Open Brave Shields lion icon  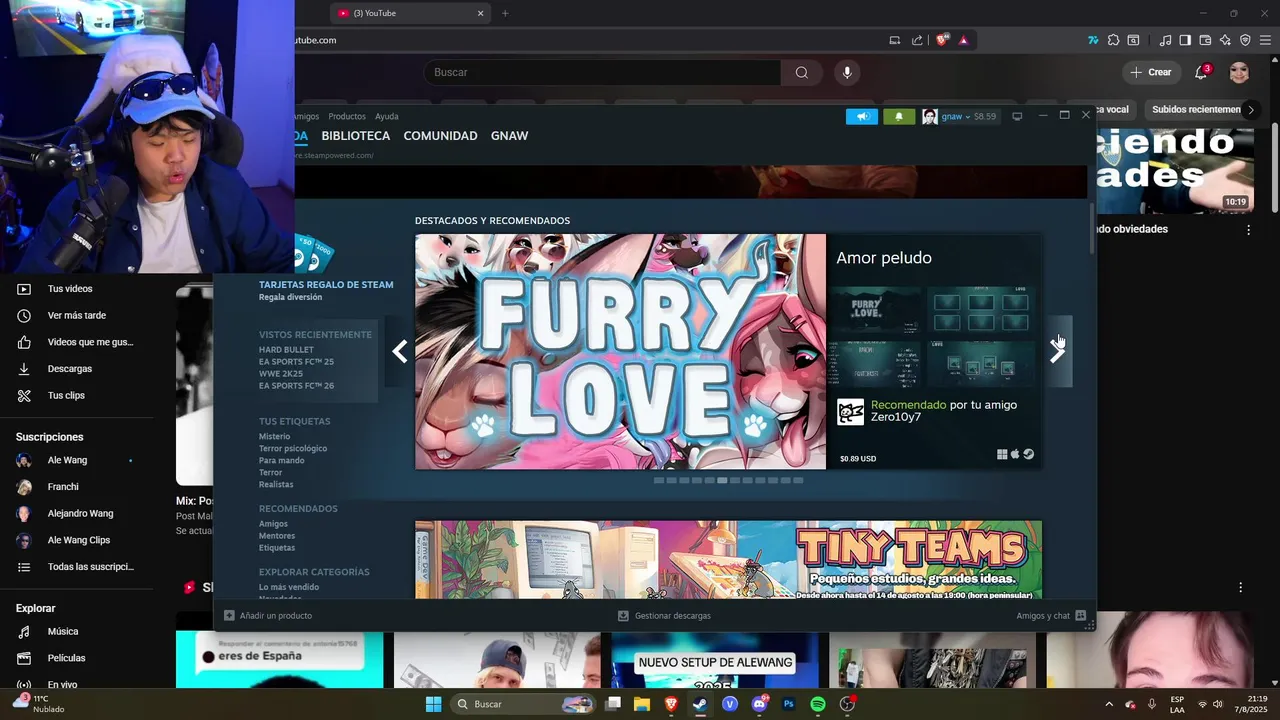pos(942,40)
